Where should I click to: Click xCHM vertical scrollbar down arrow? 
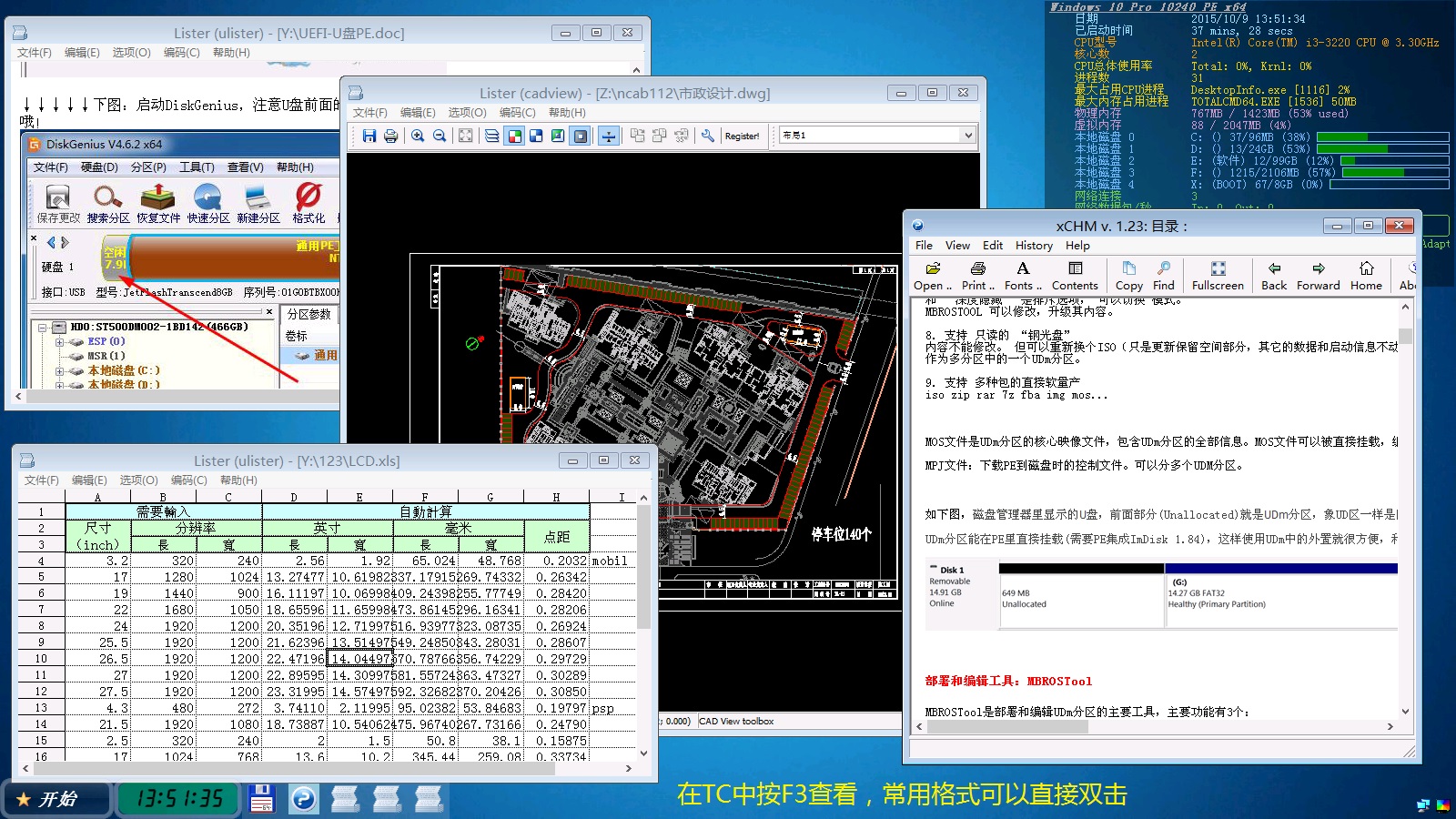[x=1405, y=712]
